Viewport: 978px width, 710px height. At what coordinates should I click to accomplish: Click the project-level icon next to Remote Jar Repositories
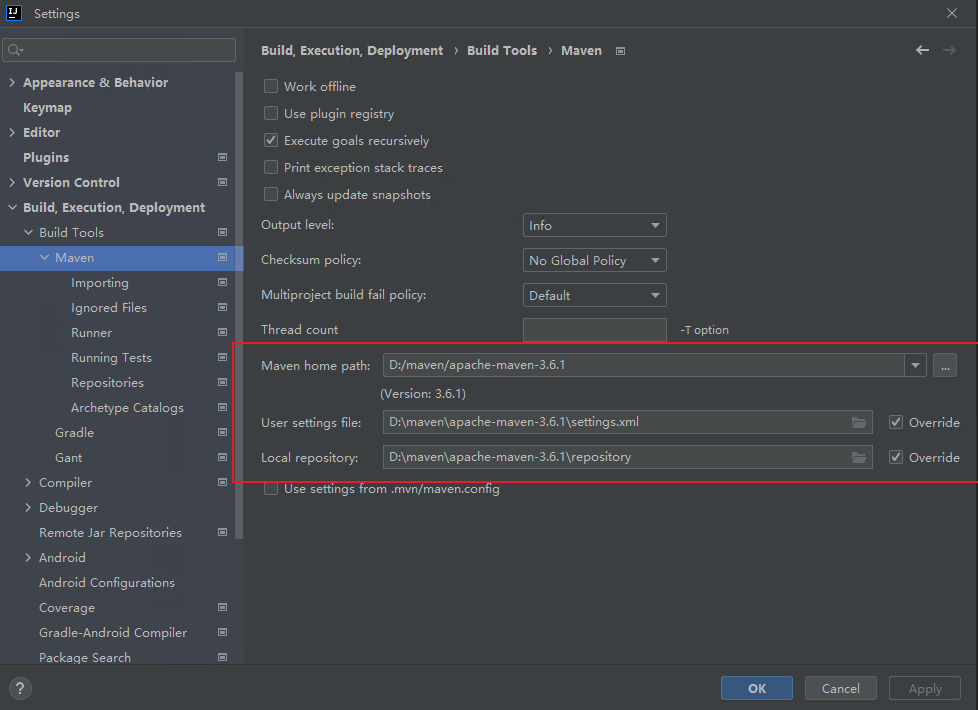(x=222, y=532)
